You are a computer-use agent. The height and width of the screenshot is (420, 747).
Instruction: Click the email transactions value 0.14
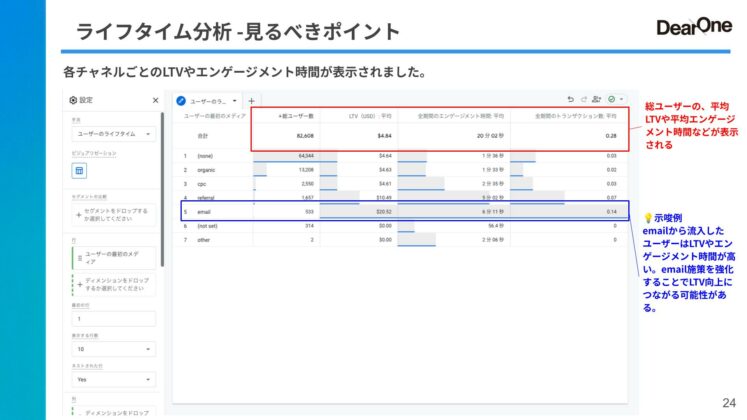pyautogui.click(x=612, y=212)
